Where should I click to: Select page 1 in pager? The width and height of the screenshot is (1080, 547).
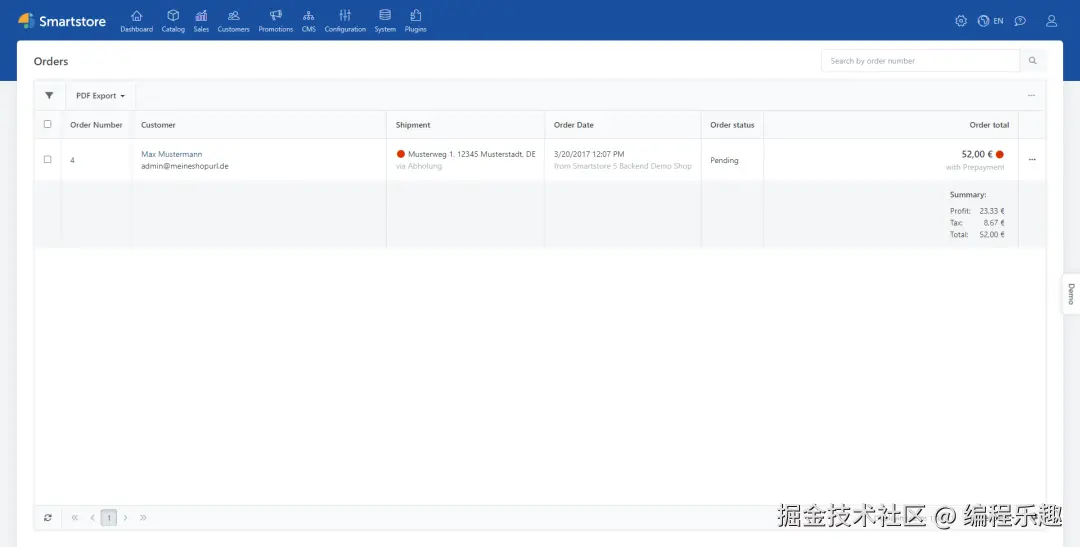(x=109, y=517)
